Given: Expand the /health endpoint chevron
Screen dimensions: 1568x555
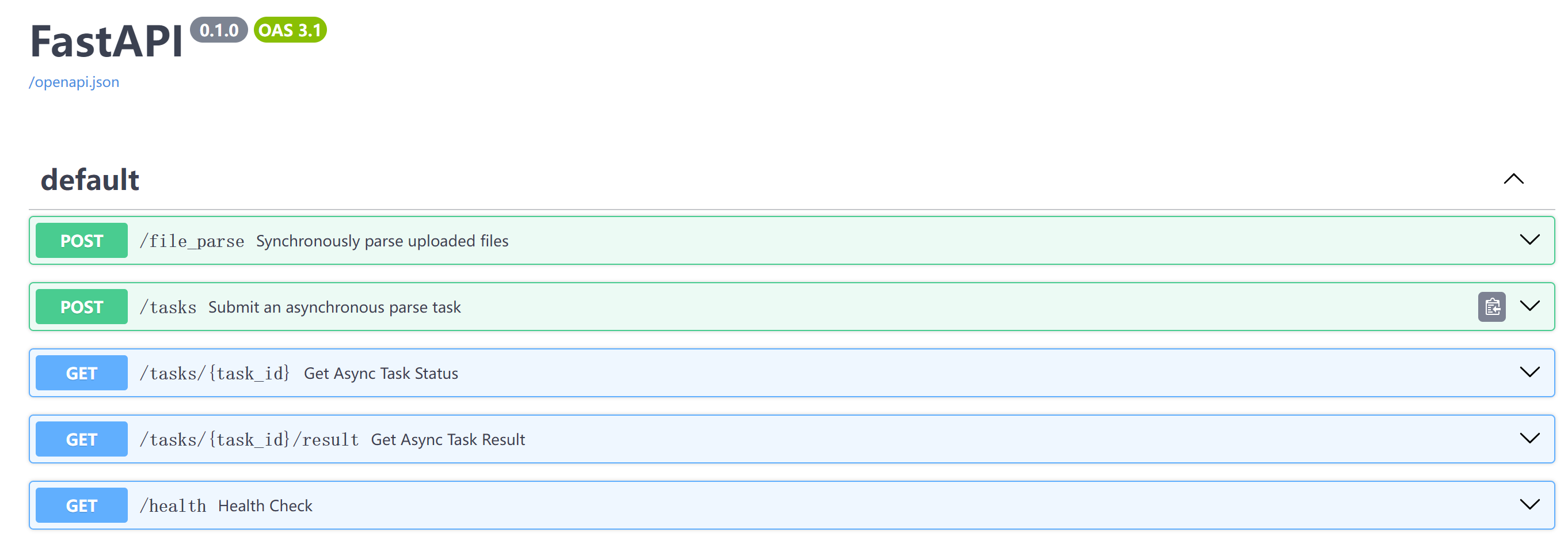Looking at the screenshot, I should pyautogui.click(x=1529, y=505).
